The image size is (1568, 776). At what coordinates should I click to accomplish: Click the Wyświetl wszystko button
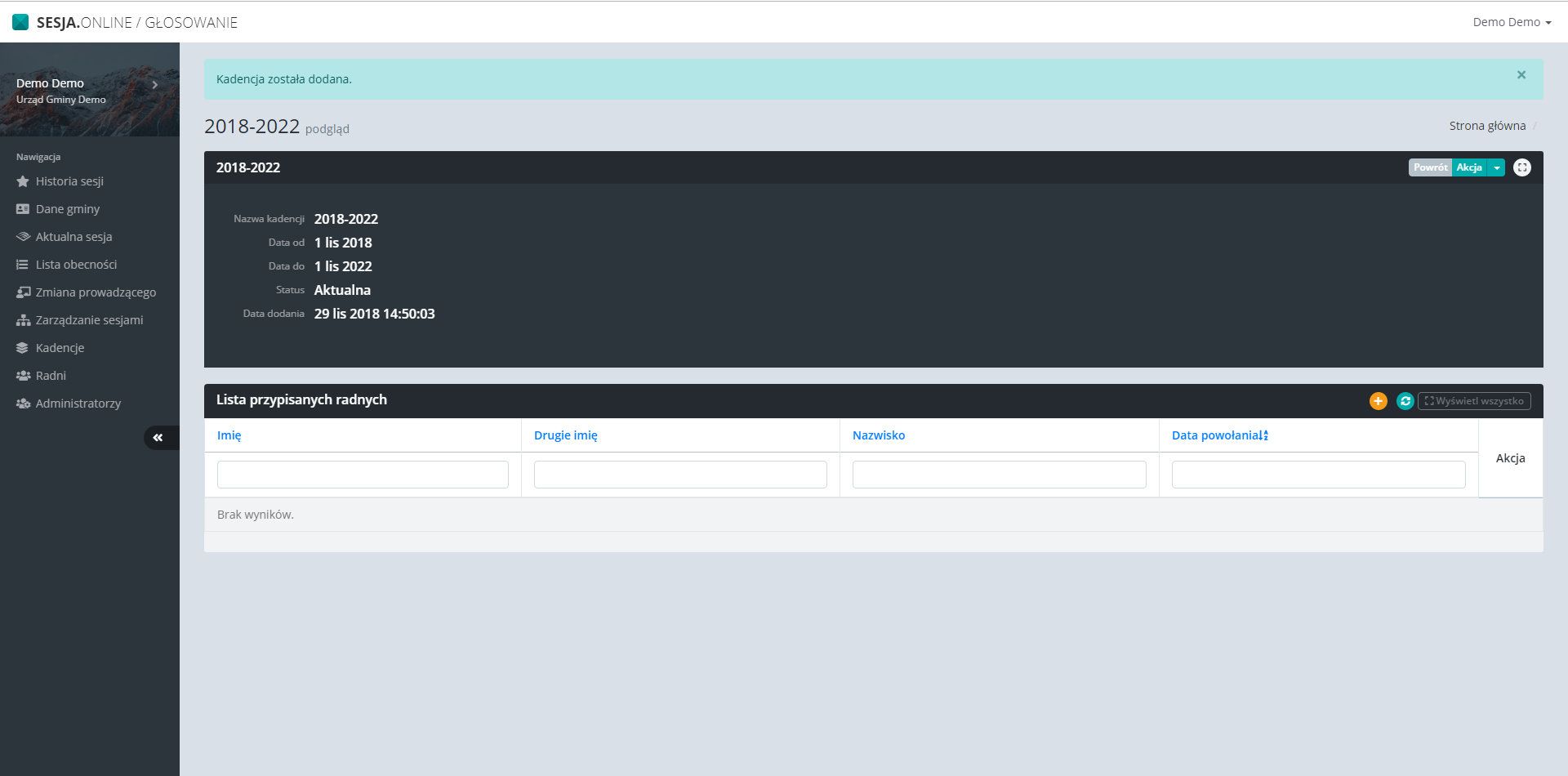coord(1474,401)
